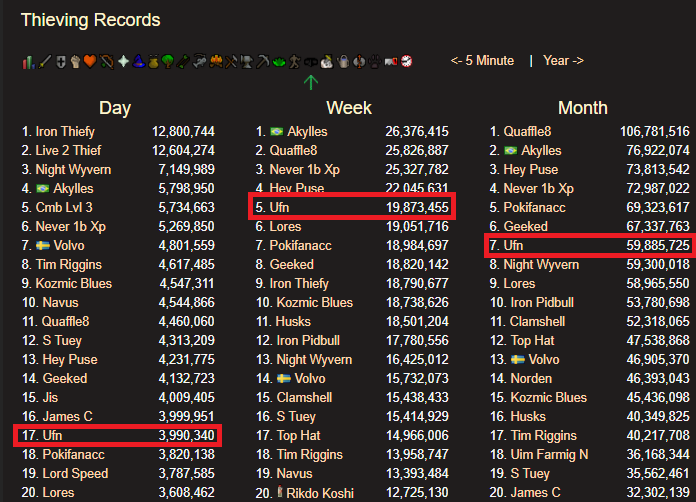Select the Mining pickaxe icon

262,61
